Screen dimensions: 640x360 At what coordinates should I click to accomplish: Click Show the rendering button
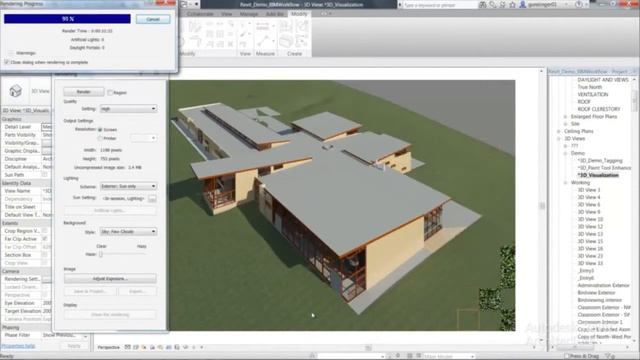click(110, 315)
